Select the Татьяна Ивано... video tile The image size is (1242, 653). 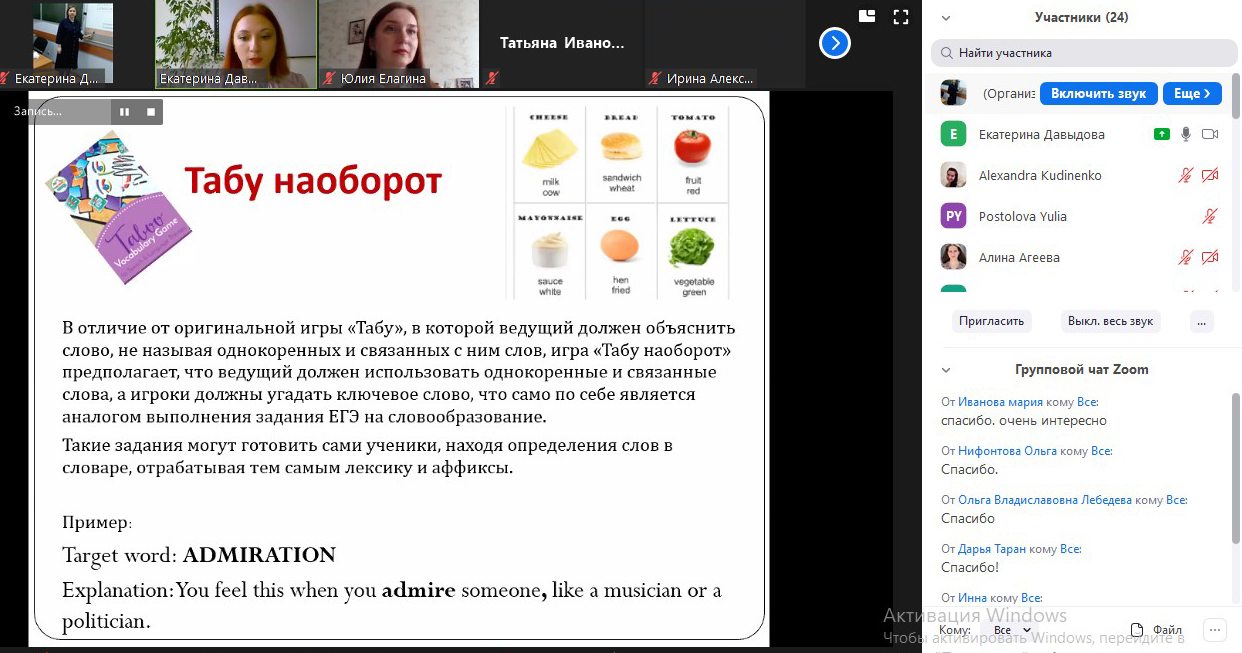562,43
